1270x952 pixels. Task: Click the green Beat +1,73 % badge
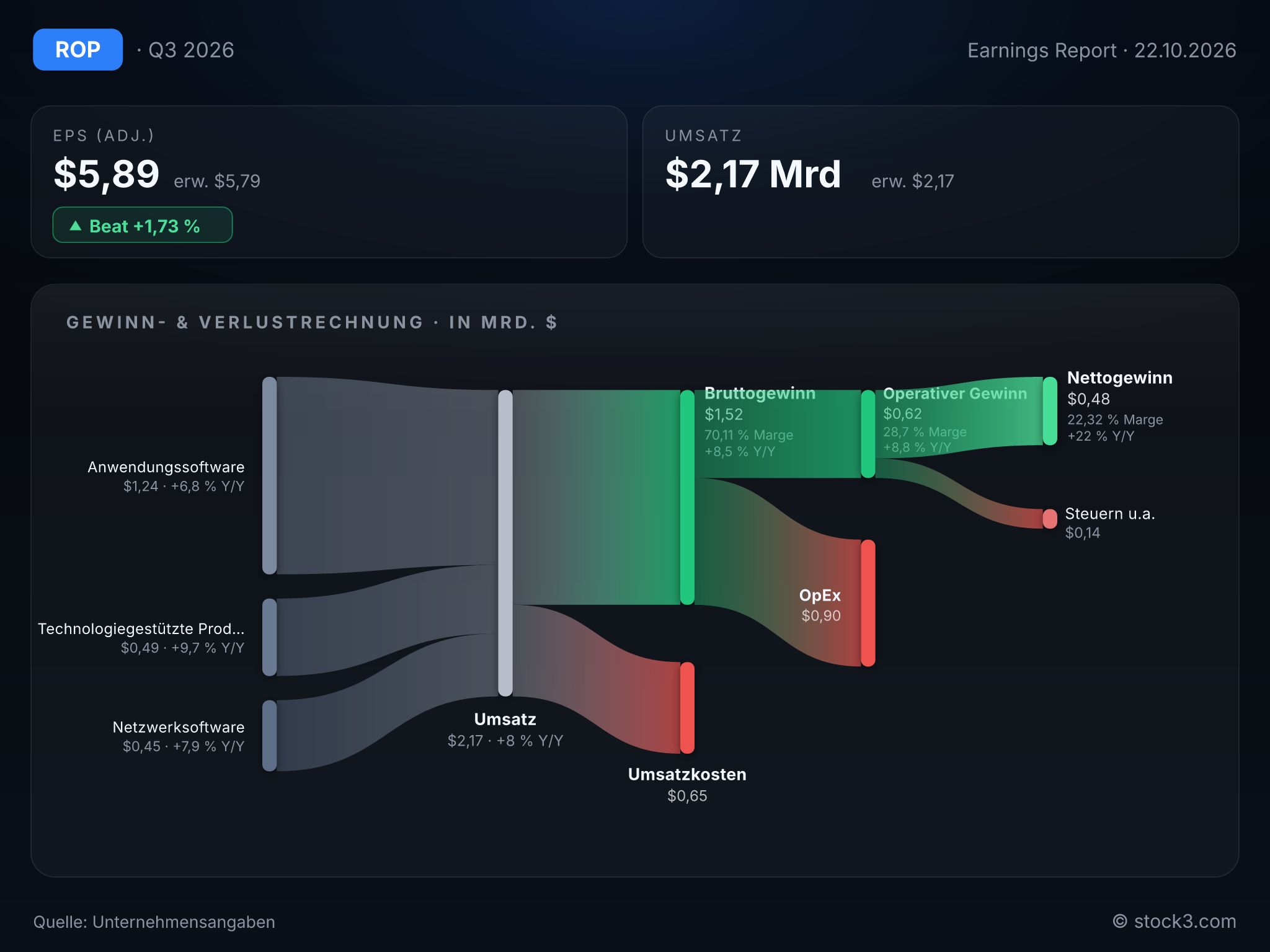click(x=143, y=225)
